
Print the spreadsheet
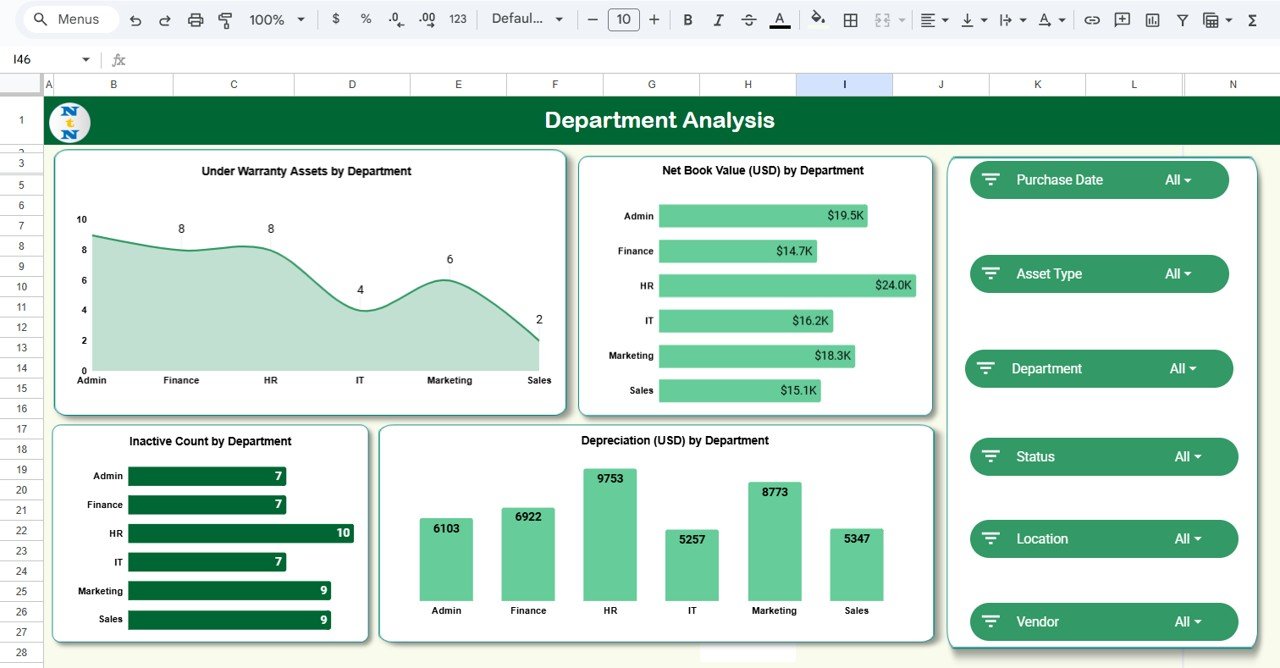[196, 19]
